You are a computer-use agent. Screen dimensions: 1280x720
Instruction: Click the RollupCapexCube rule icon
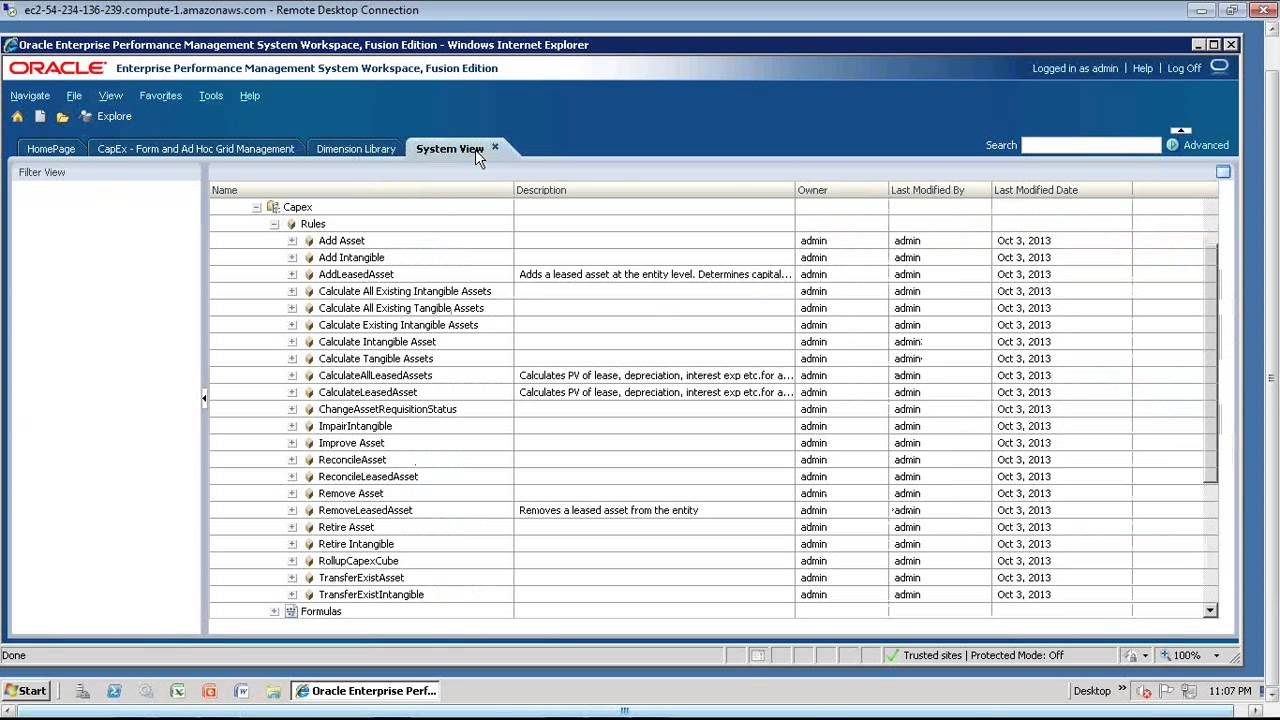click(309, 561)
